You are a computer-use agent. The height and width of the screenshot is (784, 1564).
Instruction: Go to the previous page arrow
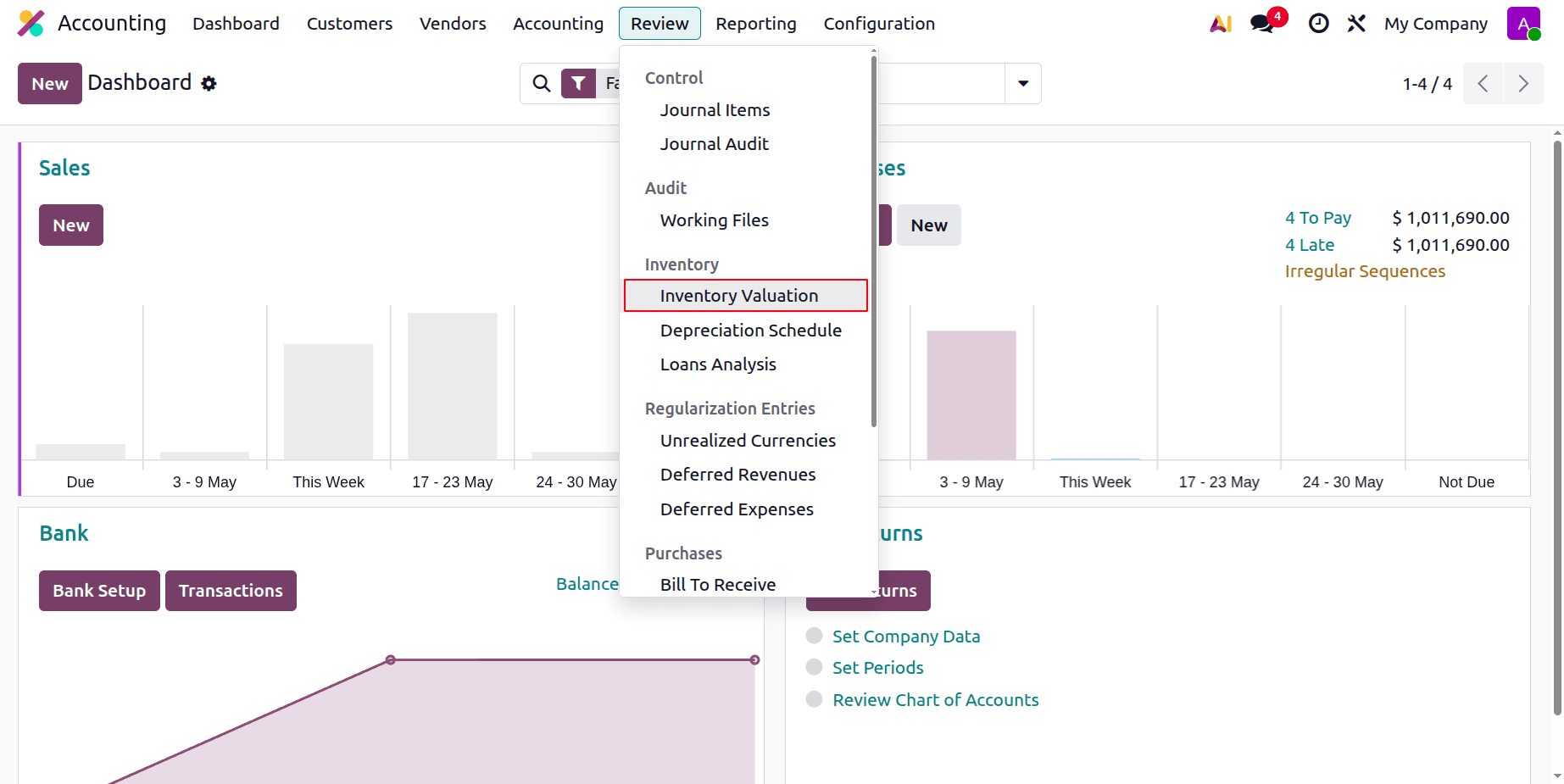(1483, 83)
